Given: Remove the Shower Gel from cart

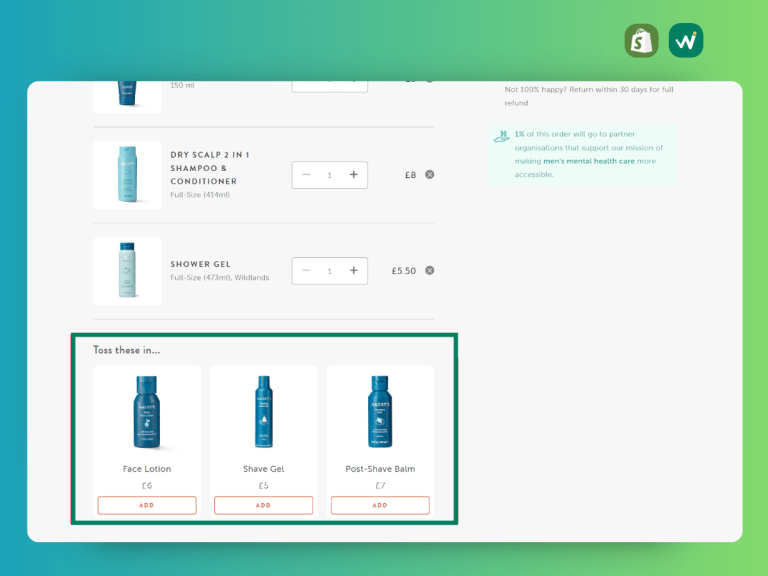Looking at the screenshot, I should (x=430, y=270).
